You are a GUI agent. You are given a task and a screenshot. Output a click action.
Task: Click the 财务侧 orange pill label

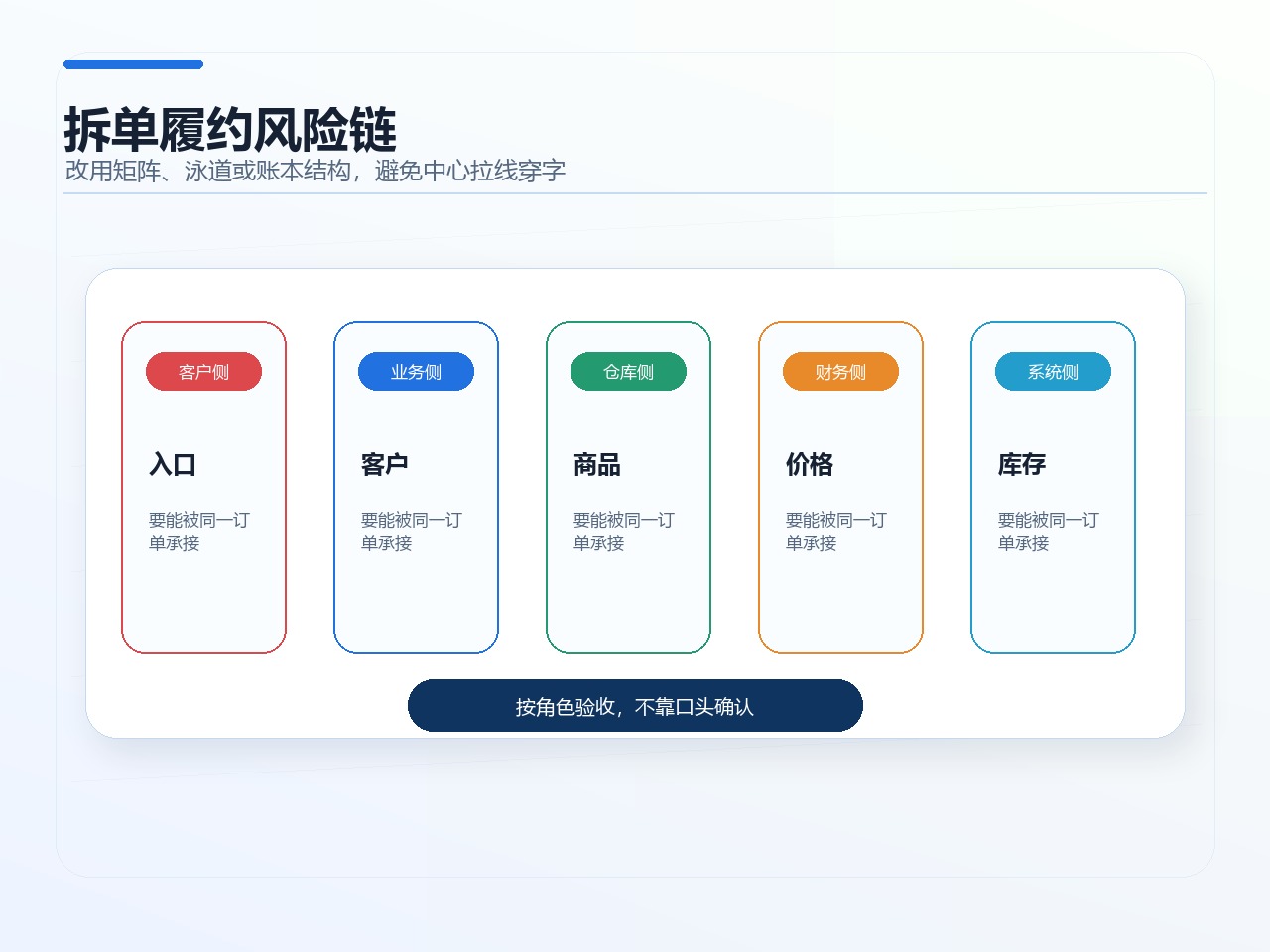(x=840, y=372)
